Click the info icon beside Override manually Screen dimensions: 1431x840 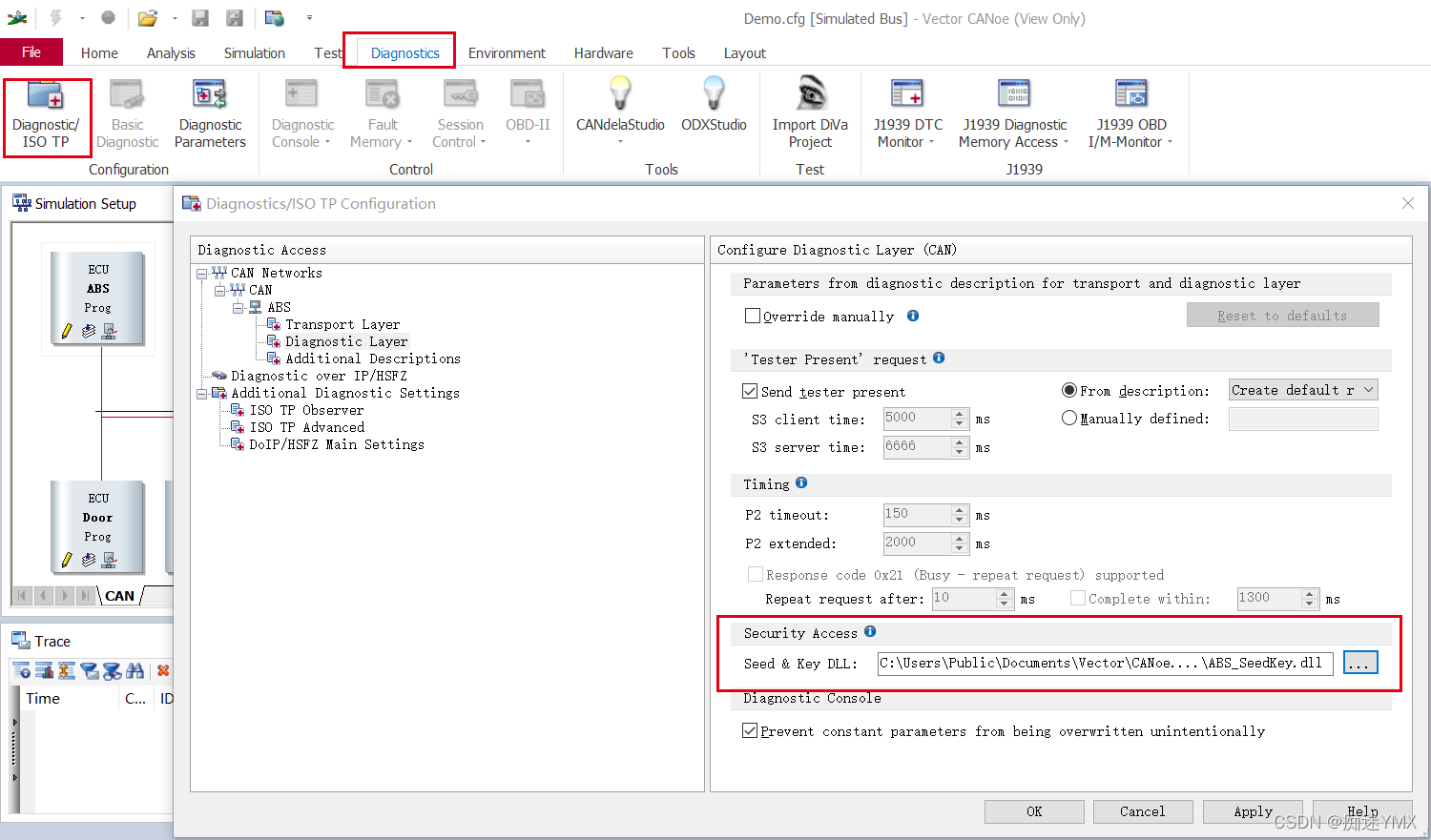coord(913,316)
